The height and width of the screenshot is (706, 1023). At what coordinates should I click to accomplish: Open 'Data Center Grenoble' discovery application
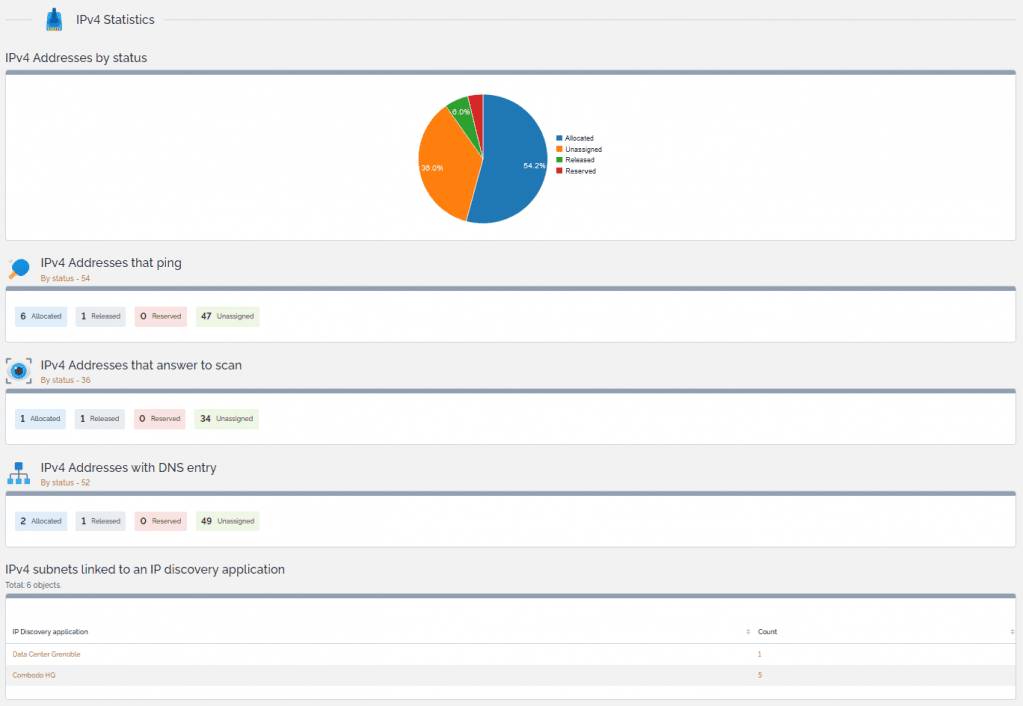(45, 653)
